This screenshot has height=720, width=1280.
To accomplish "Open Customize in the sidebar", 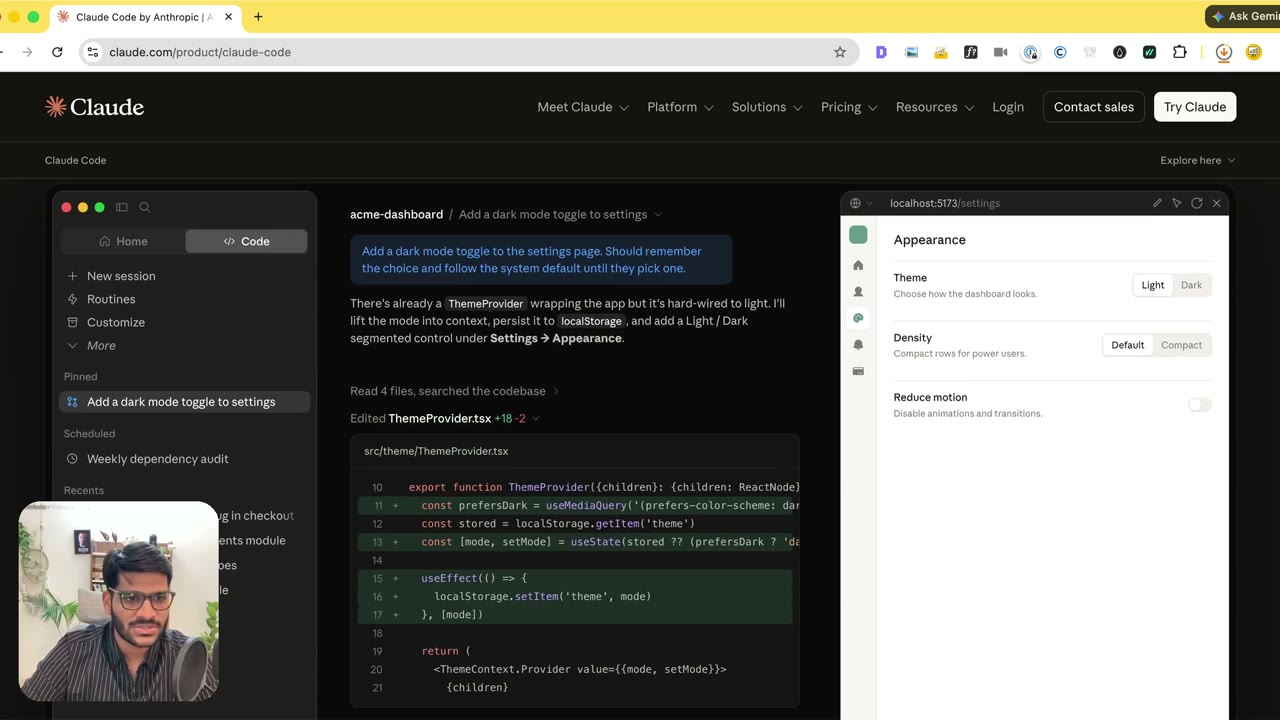I will pos(116,322).
